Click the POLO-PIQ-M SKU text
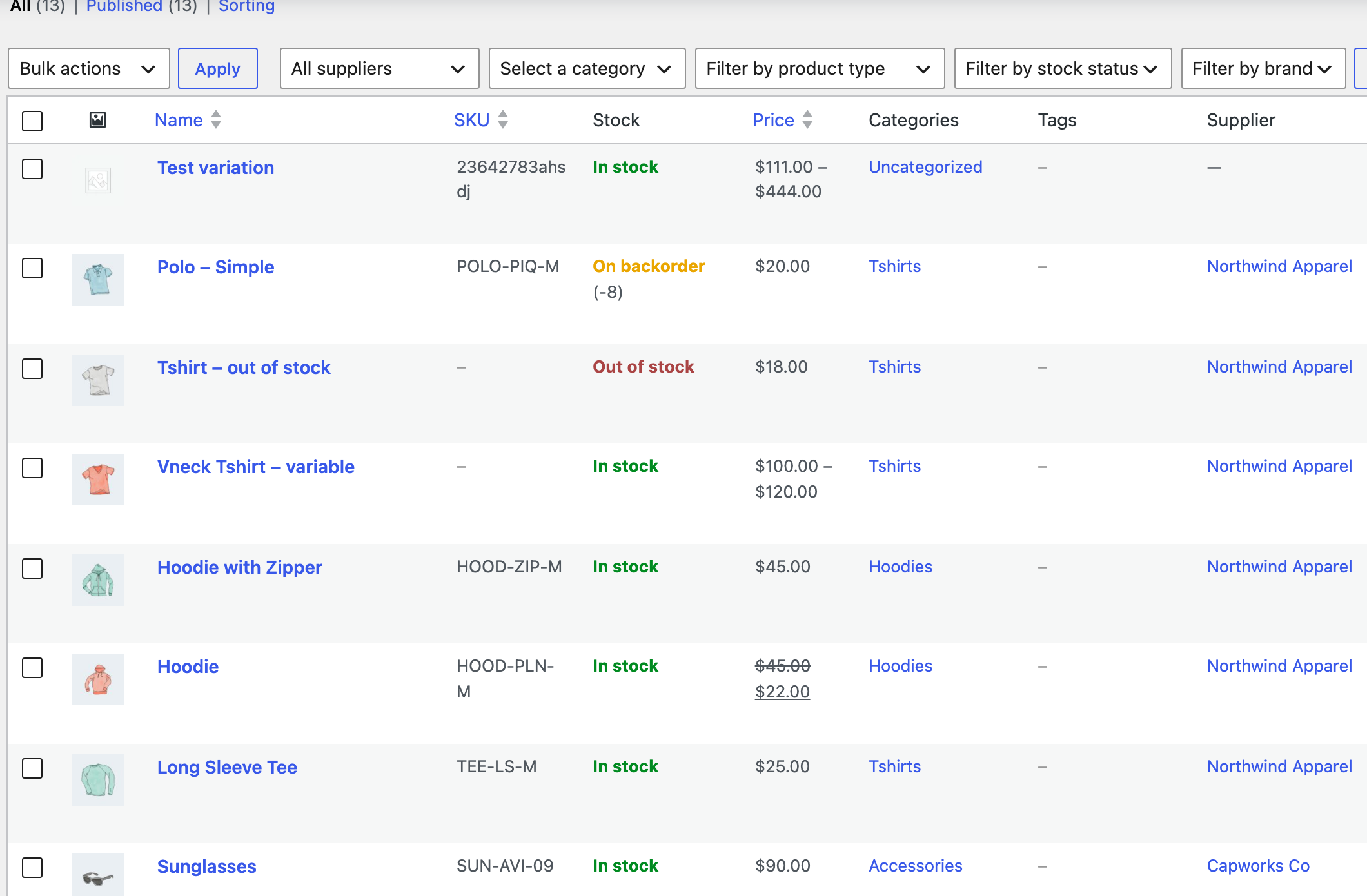 coord(508,266)
